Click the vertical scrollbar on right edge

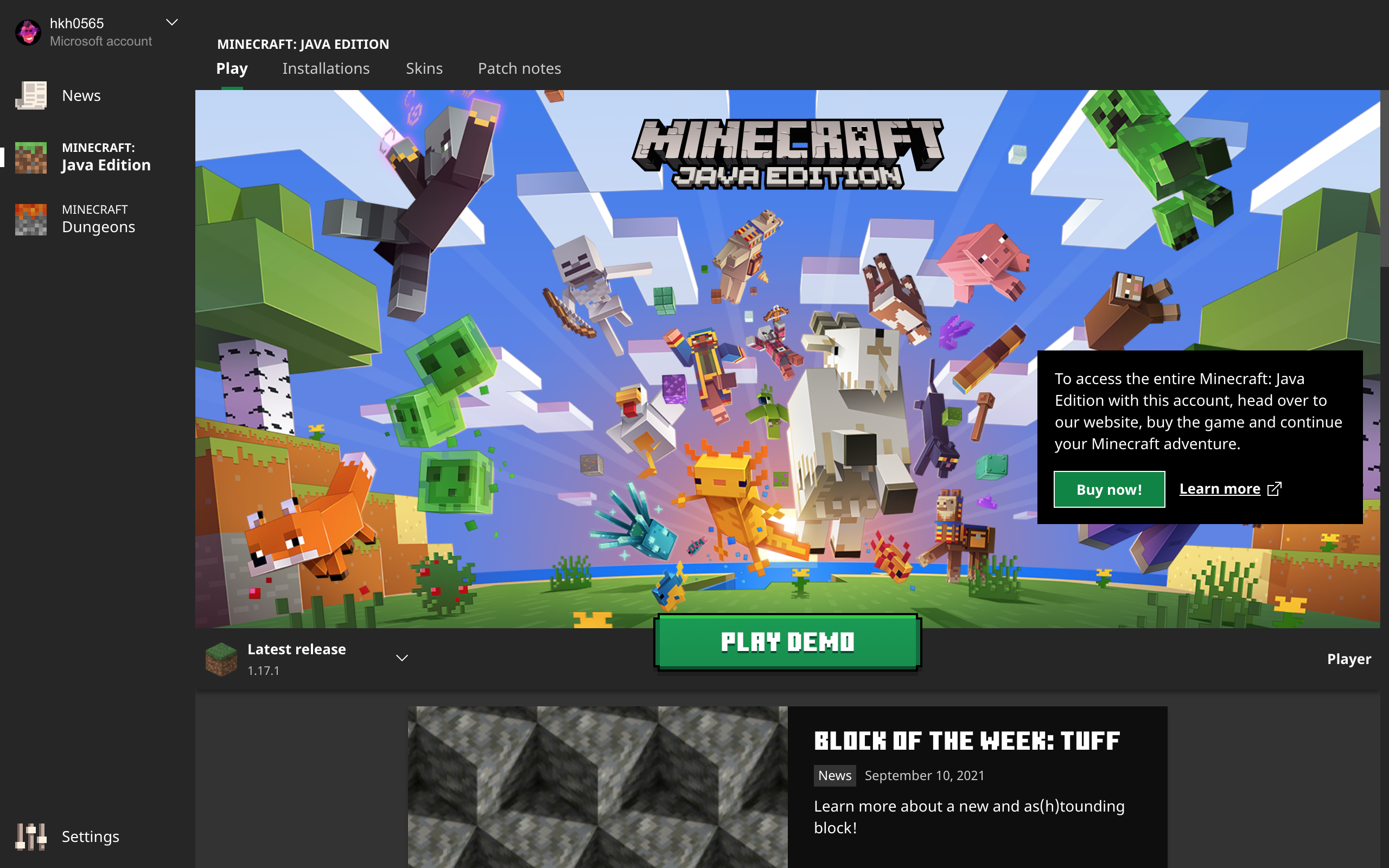1385,178
